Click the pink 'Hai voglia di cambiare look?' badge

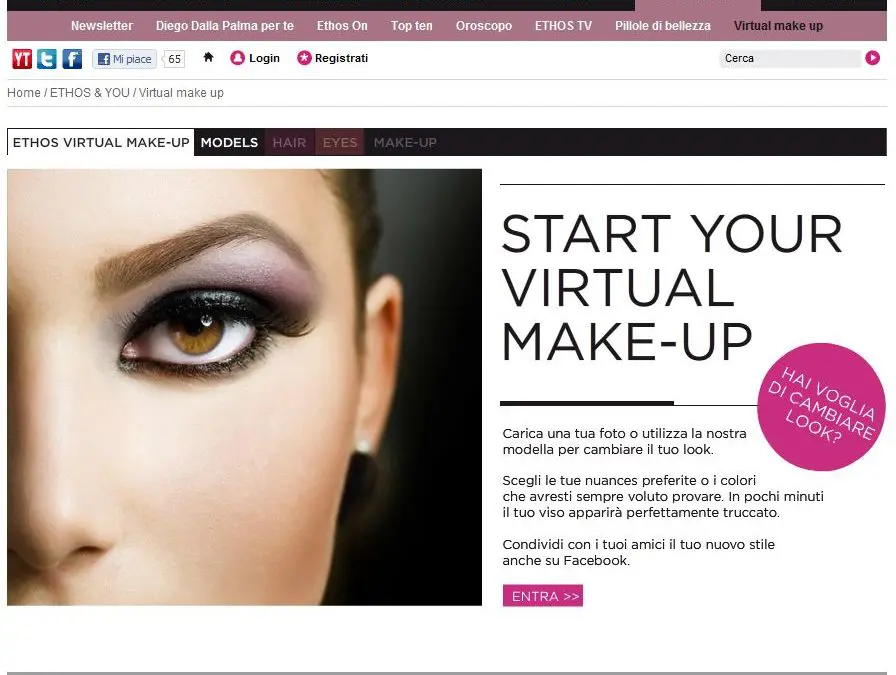821,406
